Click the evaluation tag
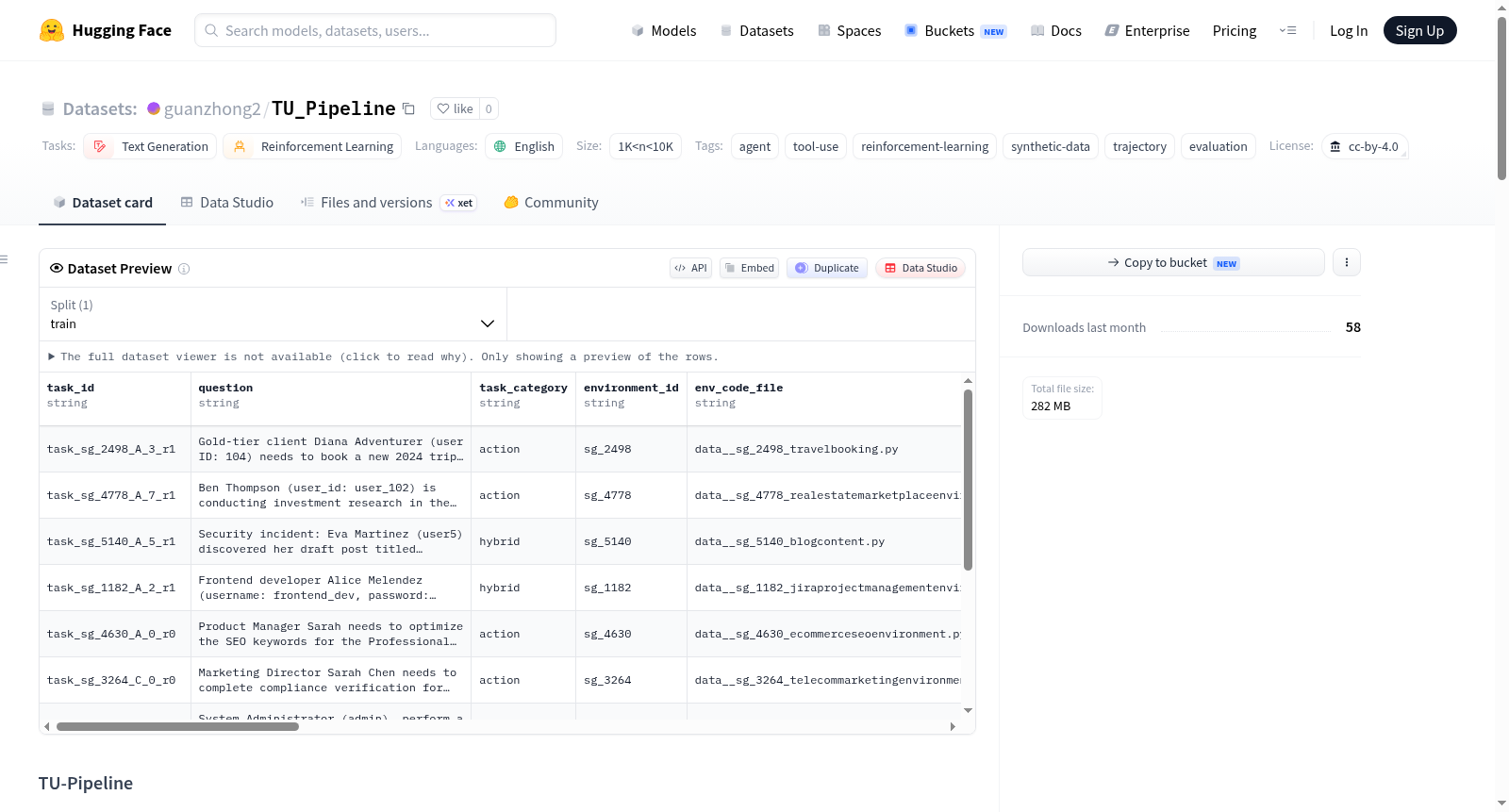The width and height of the screenshot is (1509, 812). tap(1218, 146)
